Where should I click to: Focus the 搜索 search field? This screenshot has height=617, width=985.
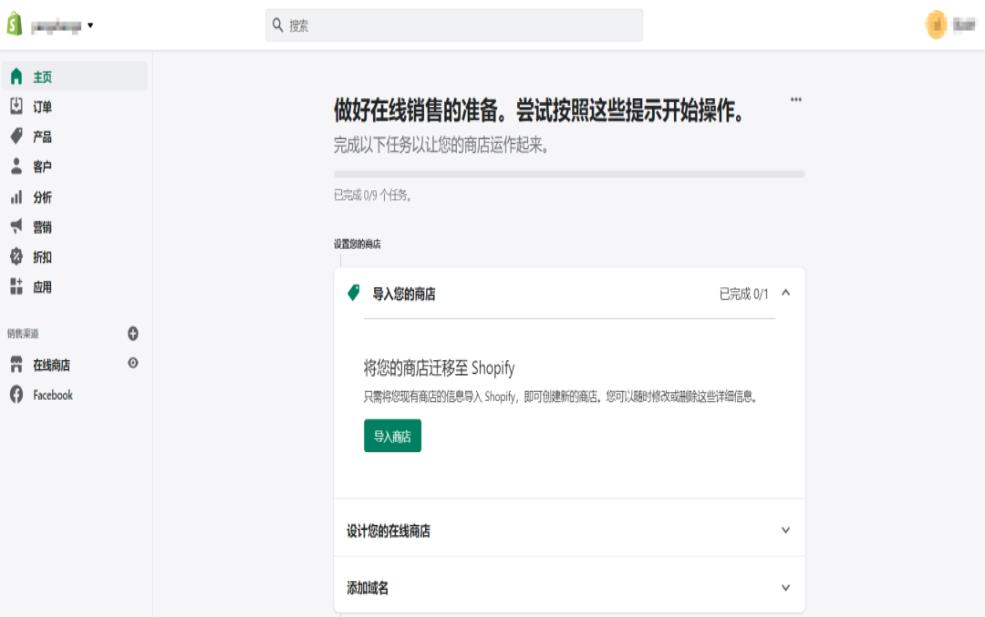tap(454, 25)
